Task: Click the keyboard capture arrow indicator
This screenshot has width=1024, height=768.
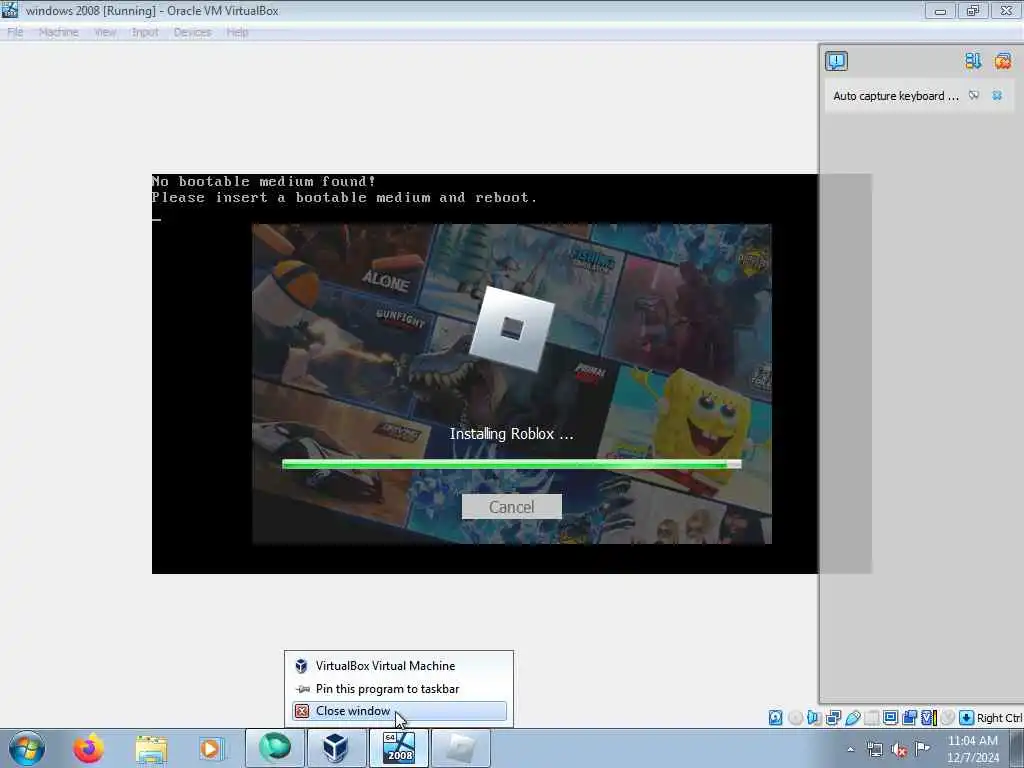Action: pyautogui.click(x=967, y=718)
